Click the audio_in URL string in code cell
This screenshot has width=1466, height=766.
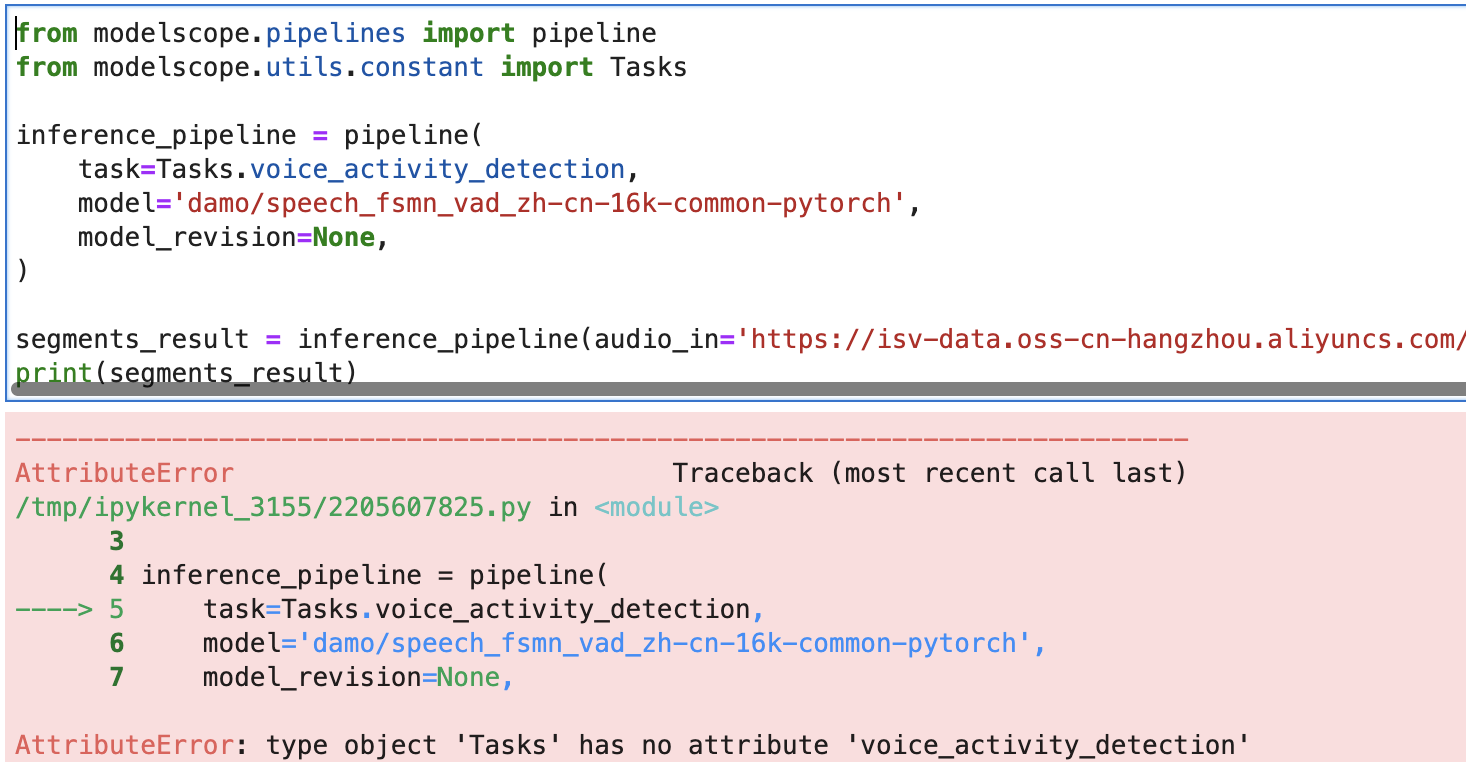pyautogui.click(x=1100, y=338)
